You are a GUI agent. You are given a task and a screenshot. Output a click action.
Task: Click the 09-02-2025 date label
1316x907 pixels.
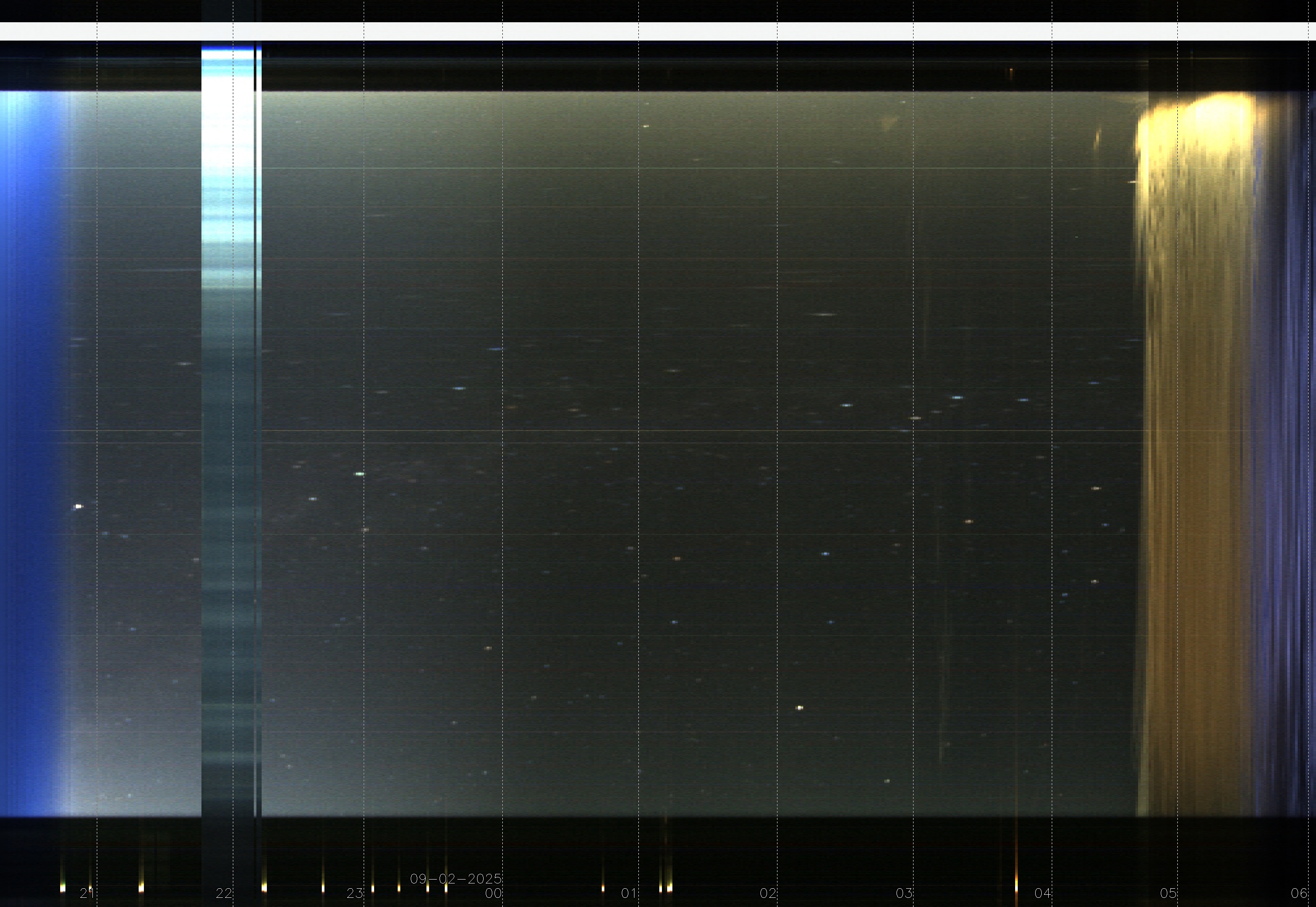[456, 879]
